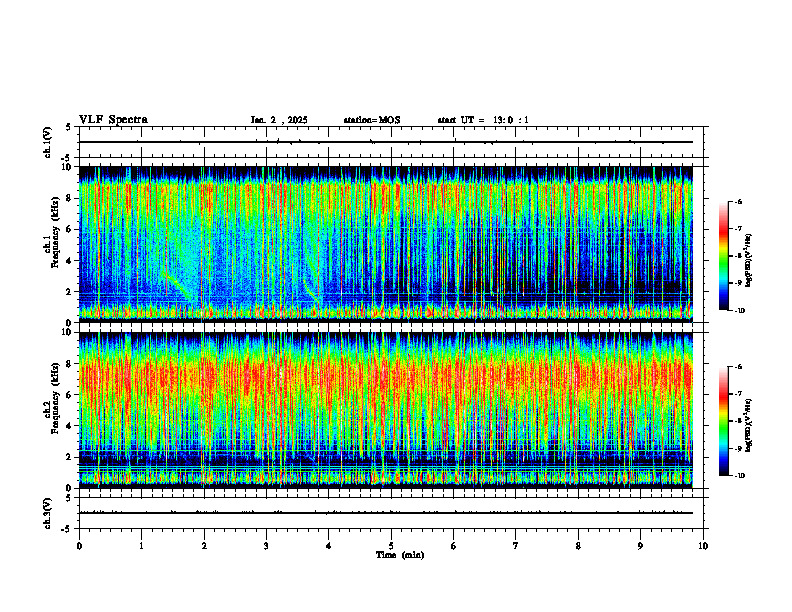Click the "ch.3(V)" waveform axis label
Screen dimensions: 792x612
pos(48,513)
